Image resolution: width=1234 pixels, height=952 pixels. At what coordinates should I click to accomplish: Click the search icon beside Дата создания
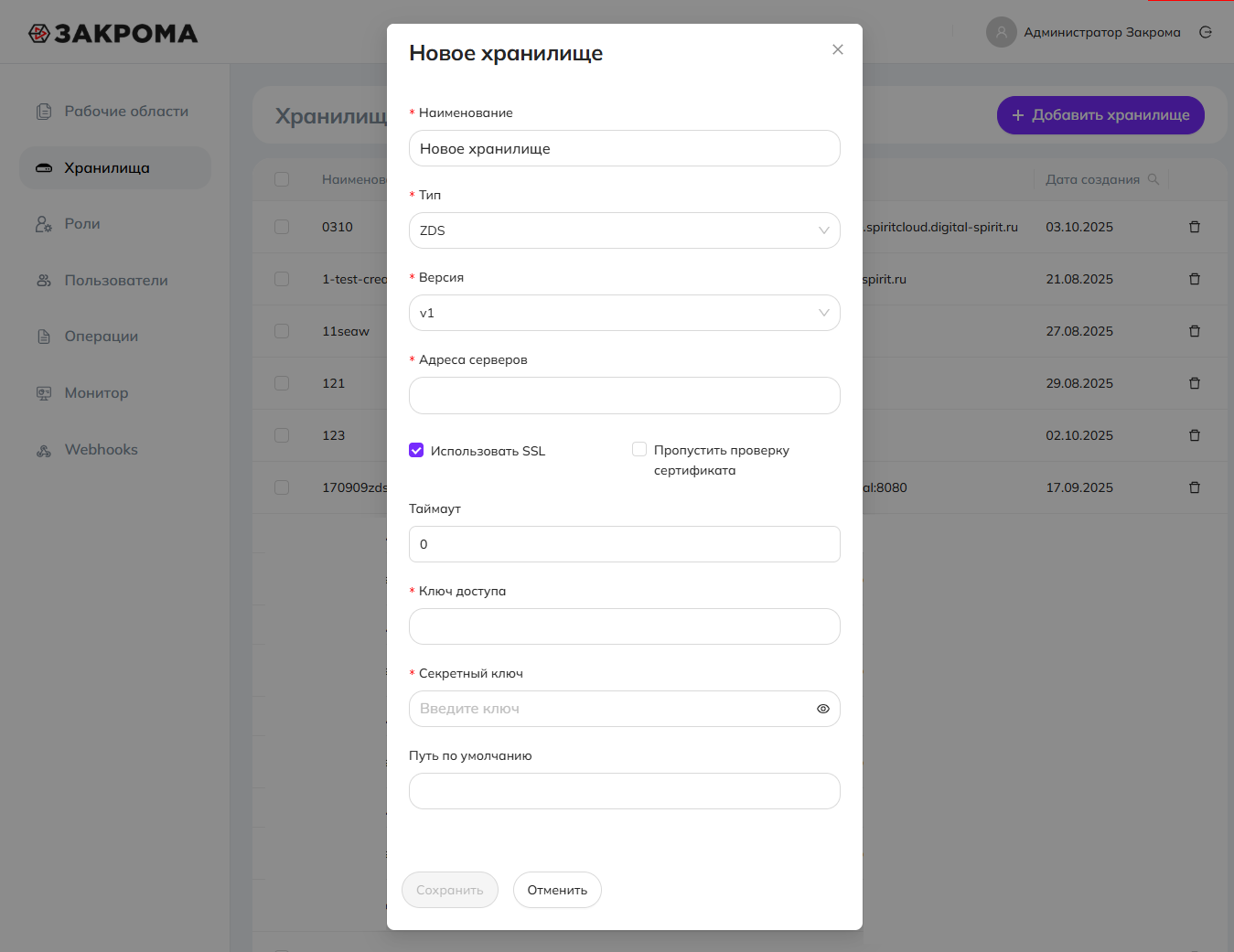tap(1154, 179)
